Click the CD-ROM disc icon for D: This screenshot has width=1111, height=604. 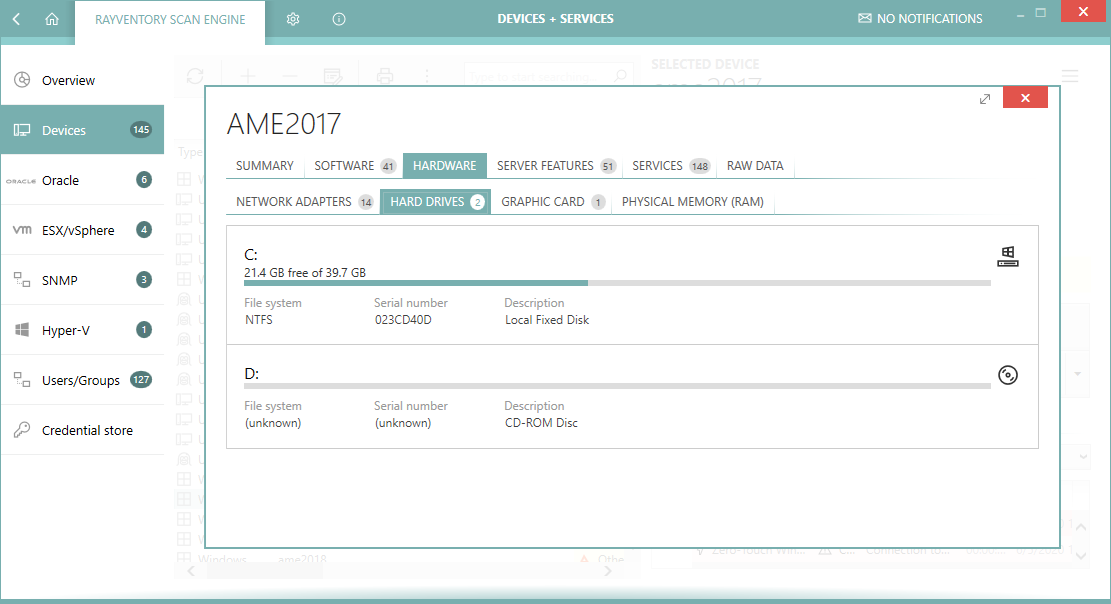(1008, 376)
